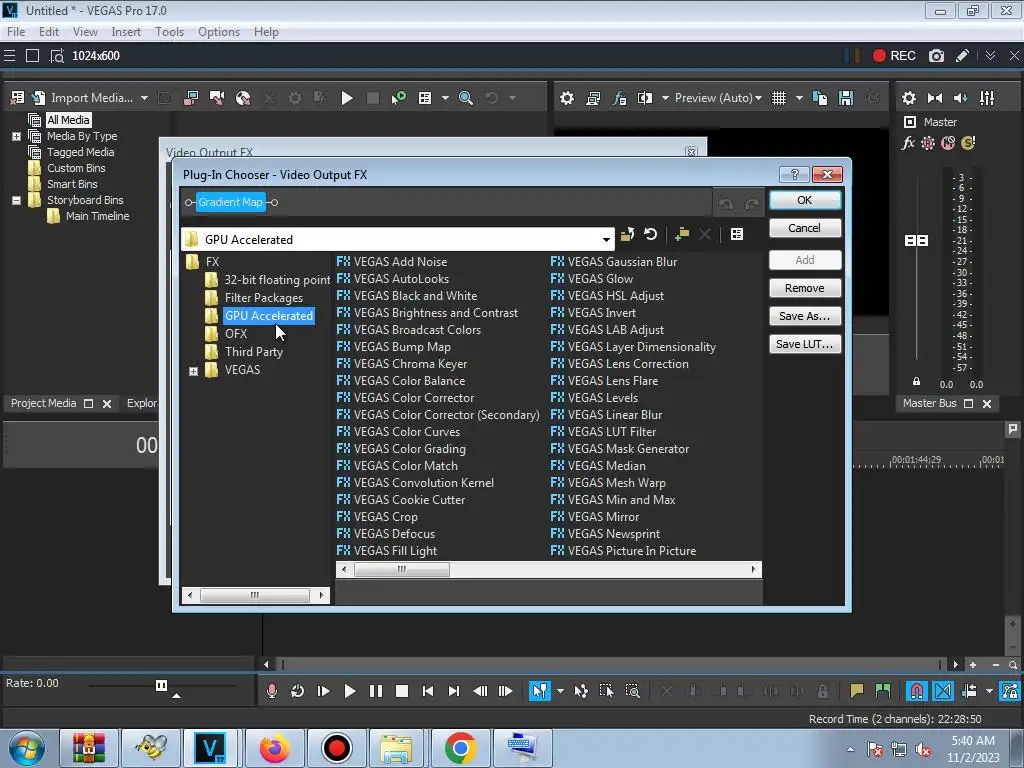Change the plug-in list views icon
The image size is (1024, 768).
coord(737,234)
